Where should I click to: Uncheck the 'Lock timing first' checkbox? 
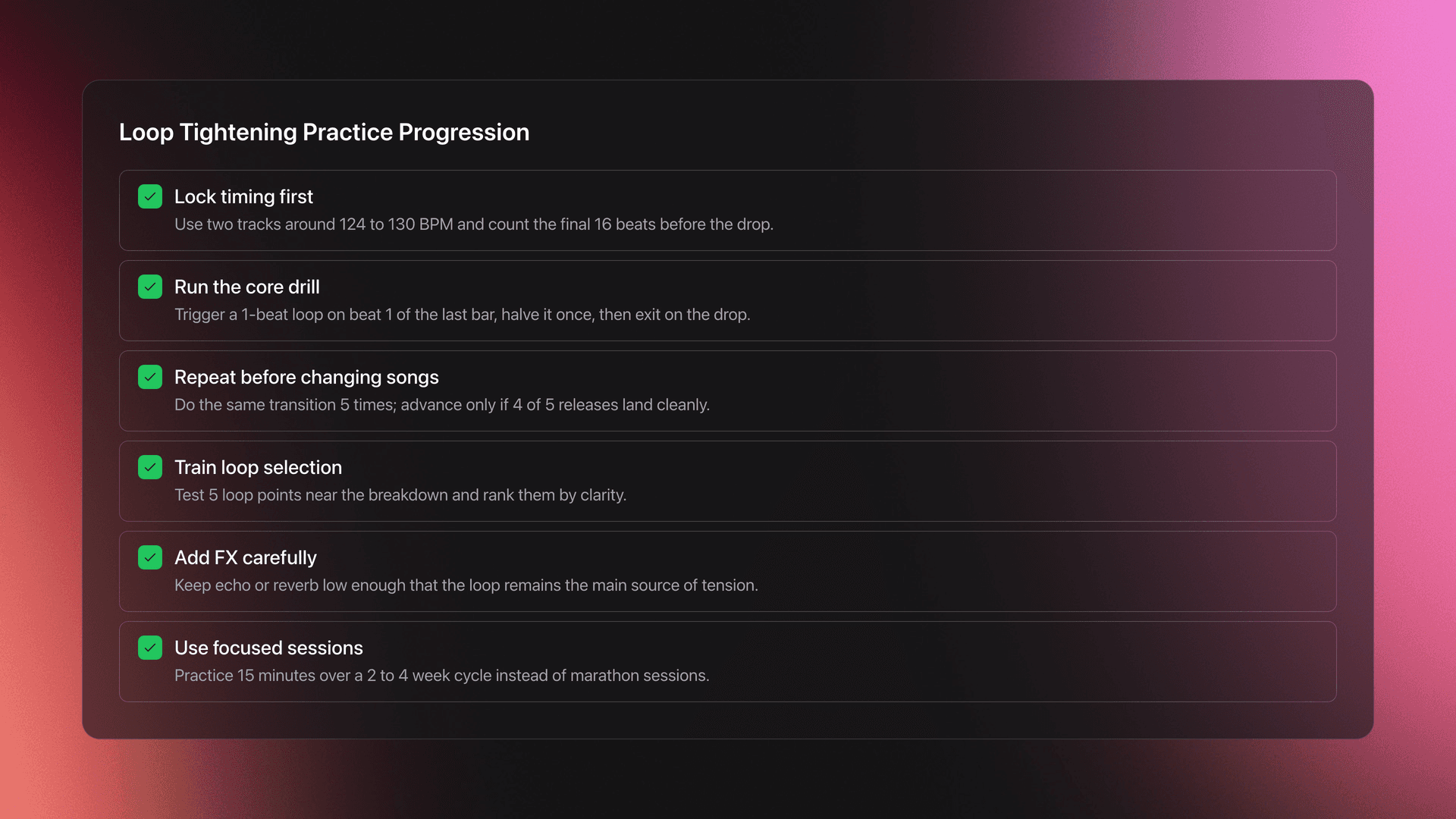150,197
